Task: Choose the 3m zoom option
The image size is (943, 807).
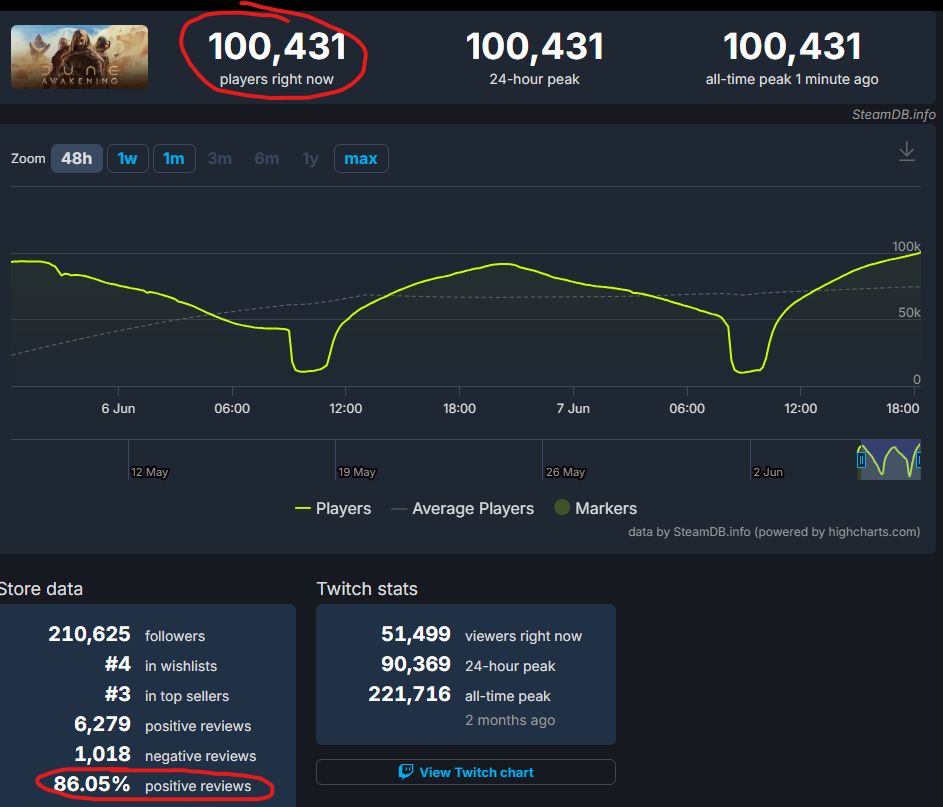Action: point(220,159)
